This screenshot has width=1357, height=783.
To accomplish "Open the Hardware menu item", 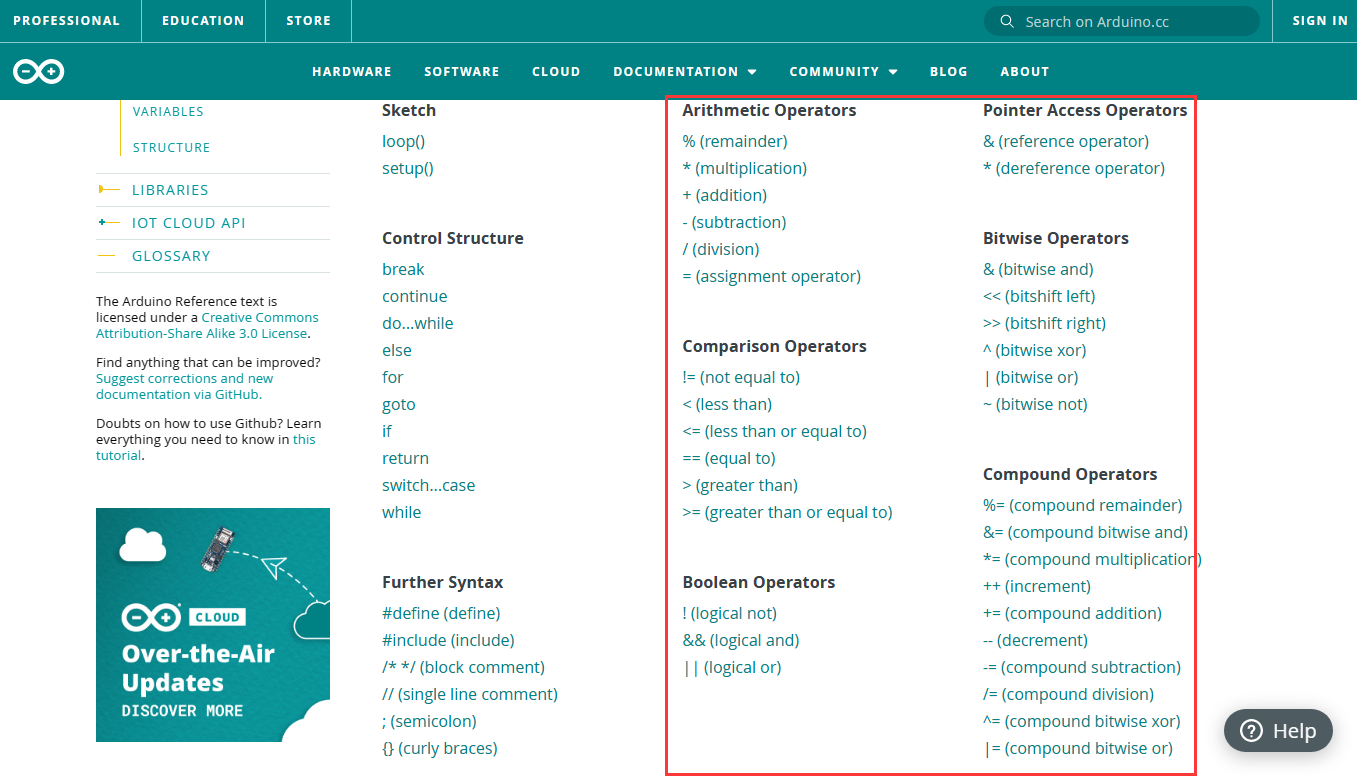I will [352, 71].
